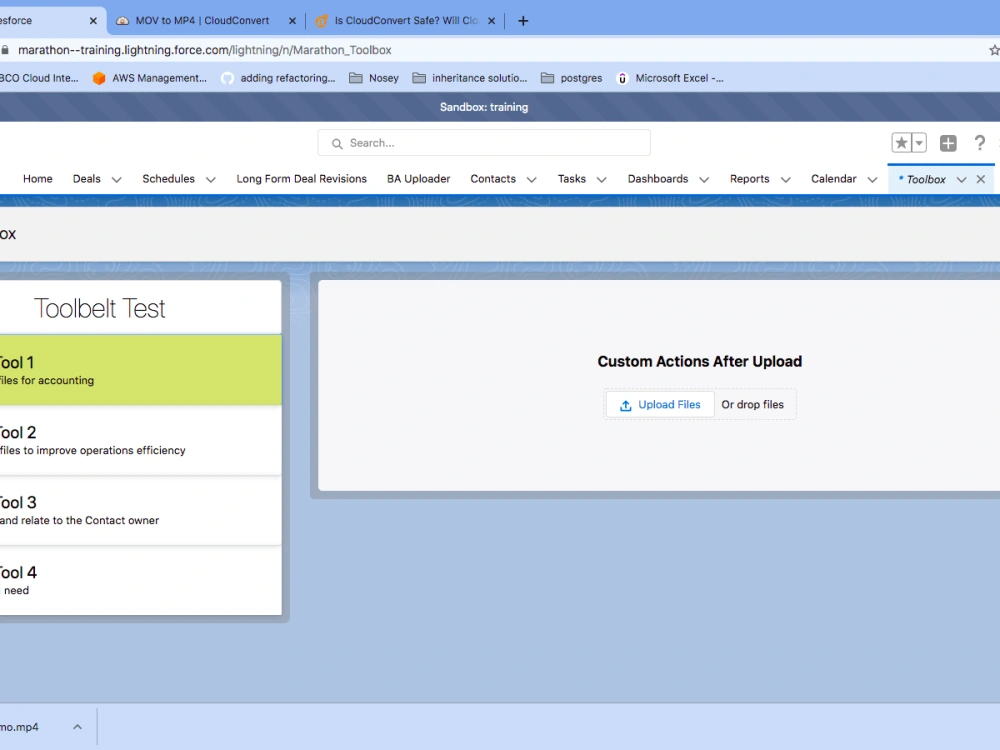Open the Schedules nav tab
The image size is (1000, 750).
[x=168, y=179]
